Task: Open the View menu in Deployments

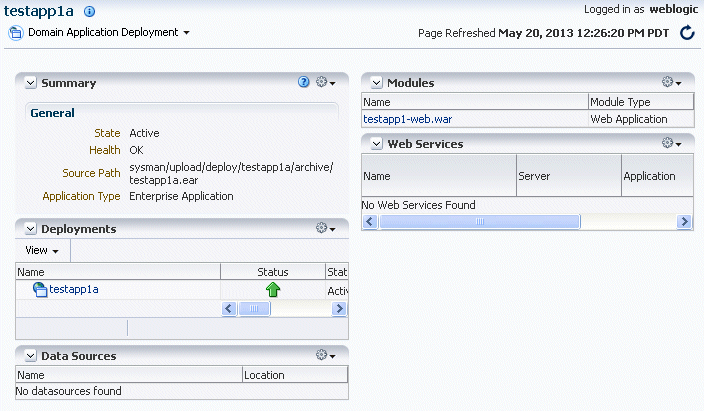Action: (42, 251)
